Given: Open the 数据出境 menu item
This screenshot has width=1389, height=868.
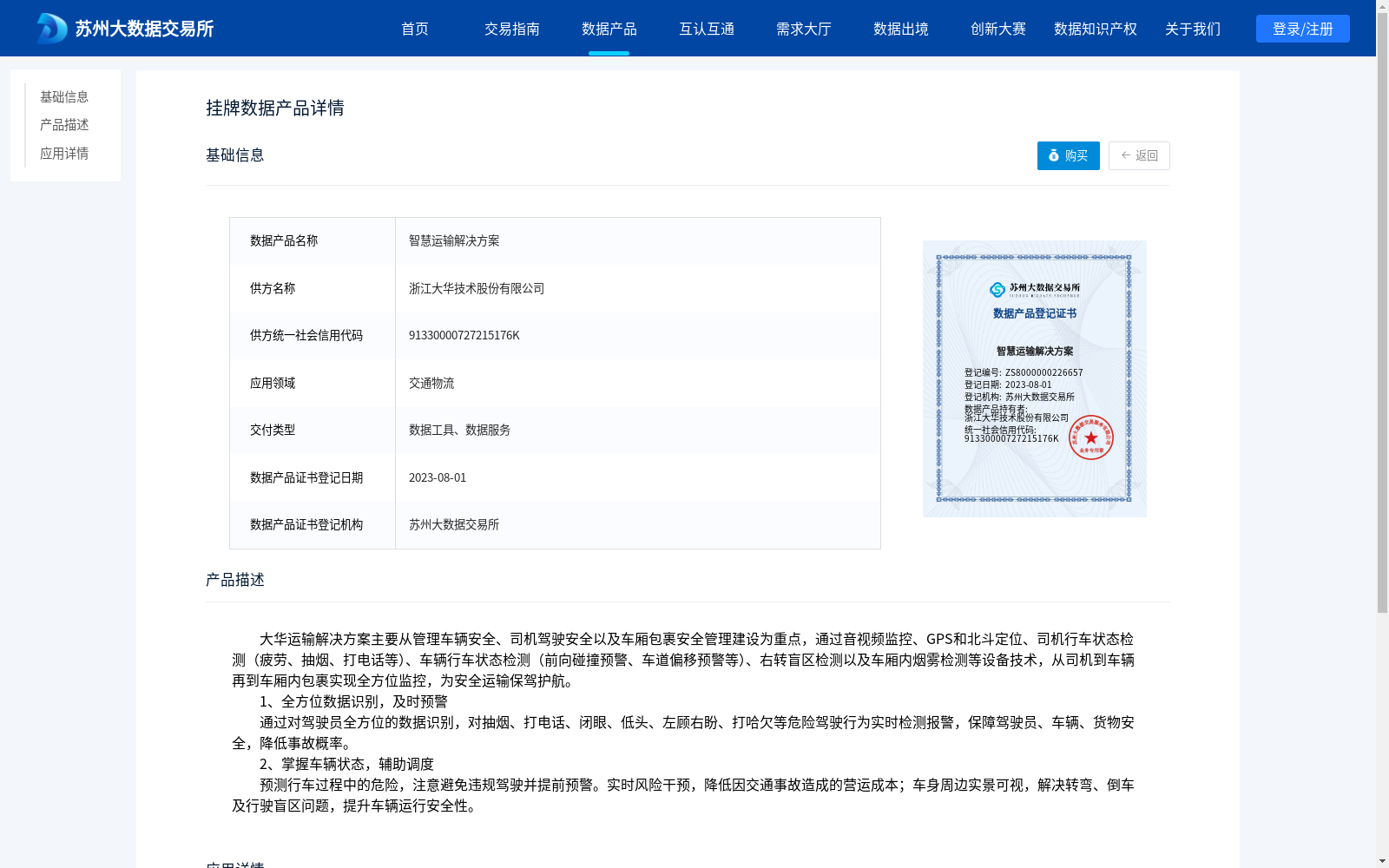Looking at the screenshot, I should coord(901,29).
